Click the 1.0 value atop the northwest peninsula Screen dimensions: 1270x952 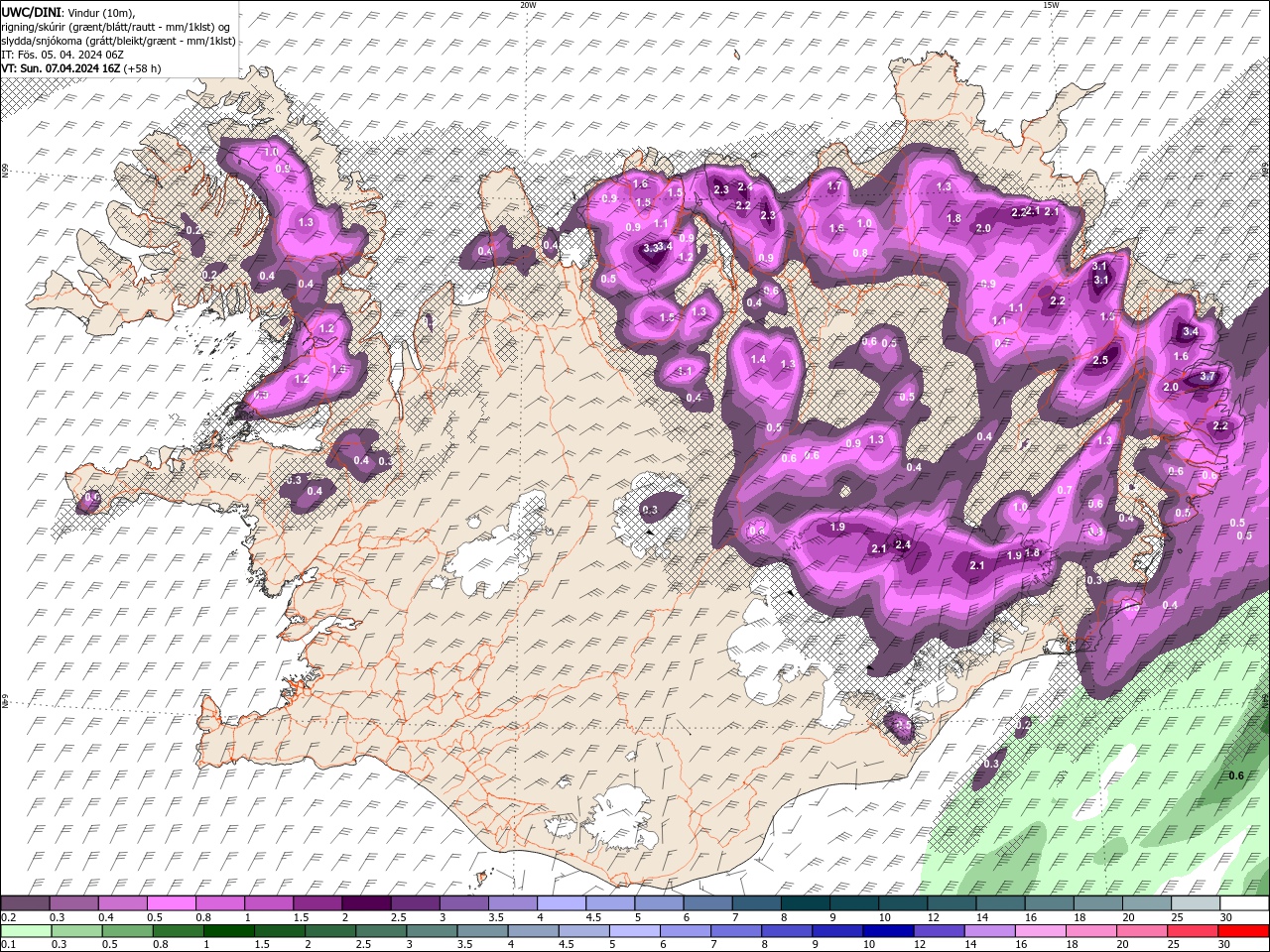271,153
